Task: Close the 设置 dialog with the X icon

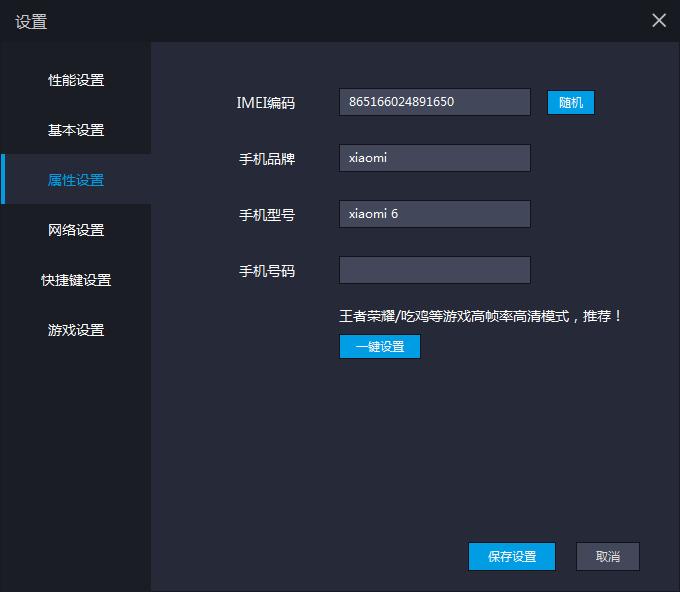Action: pyautogui.click(x=659, y=20)
